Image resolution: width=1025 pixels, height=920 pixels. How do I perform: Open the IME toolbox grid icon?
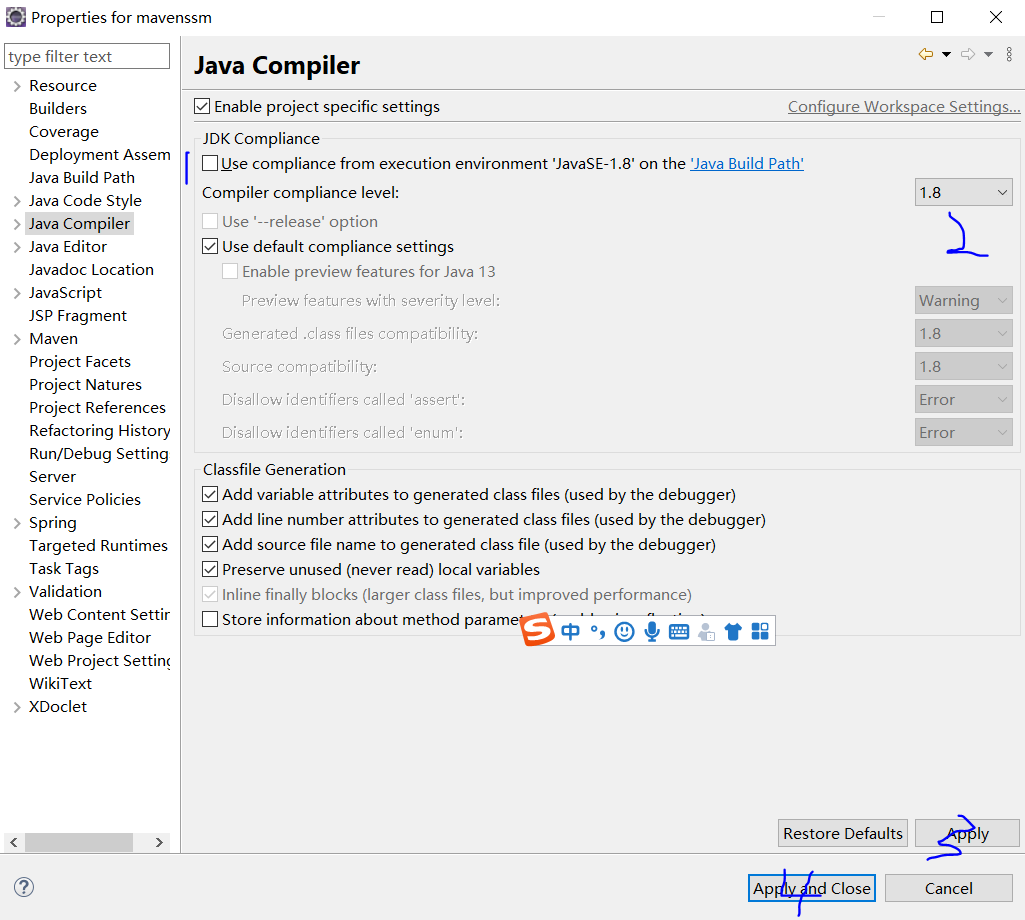pos(760,632)
